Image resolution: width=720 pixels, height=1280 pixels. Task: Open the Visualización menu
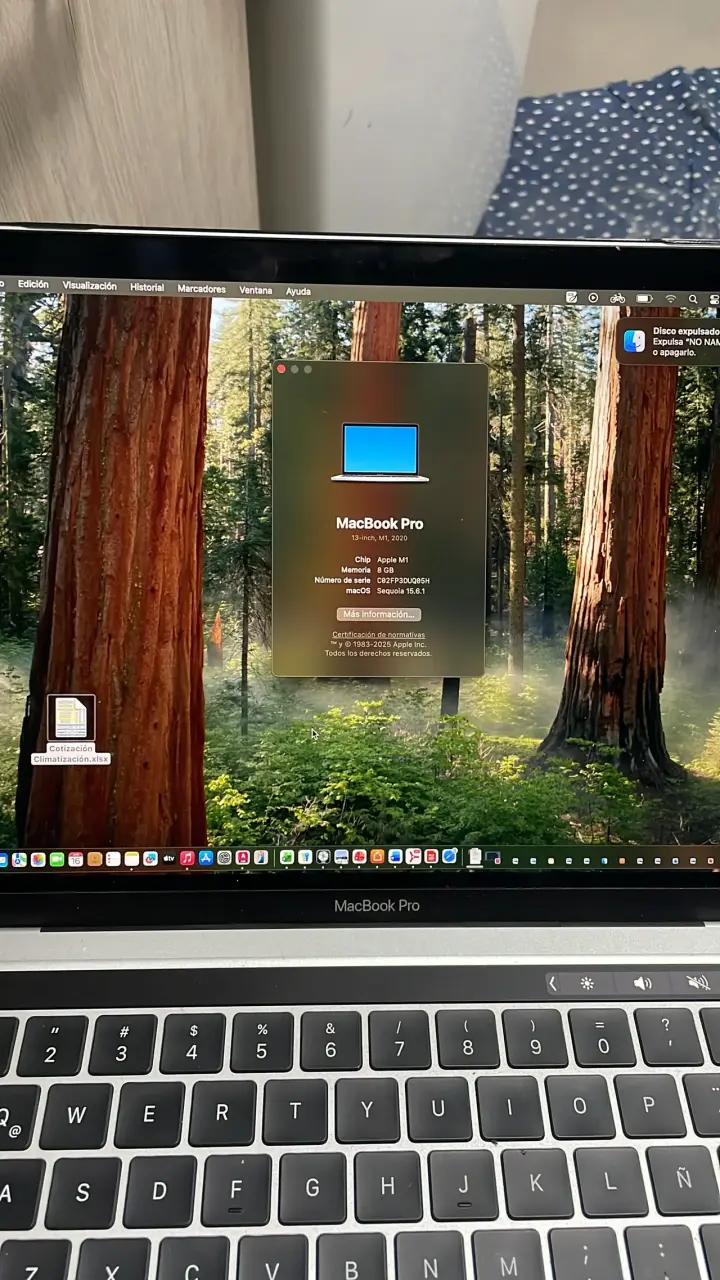(x=90, y=285)
